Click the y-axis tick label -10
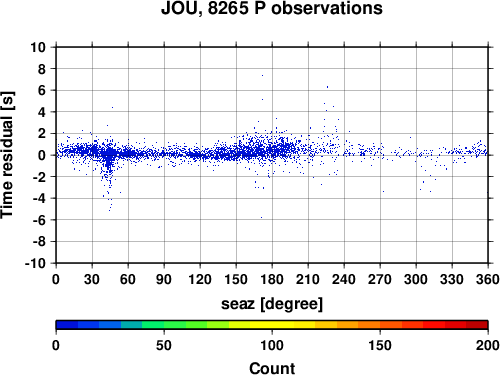This screenshot has width=500, height=375. coord(35,263)
